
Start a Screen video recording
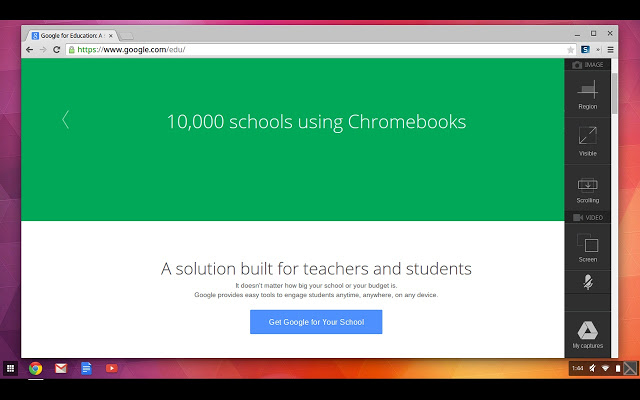pyautogui.click(x=587, y=247)
